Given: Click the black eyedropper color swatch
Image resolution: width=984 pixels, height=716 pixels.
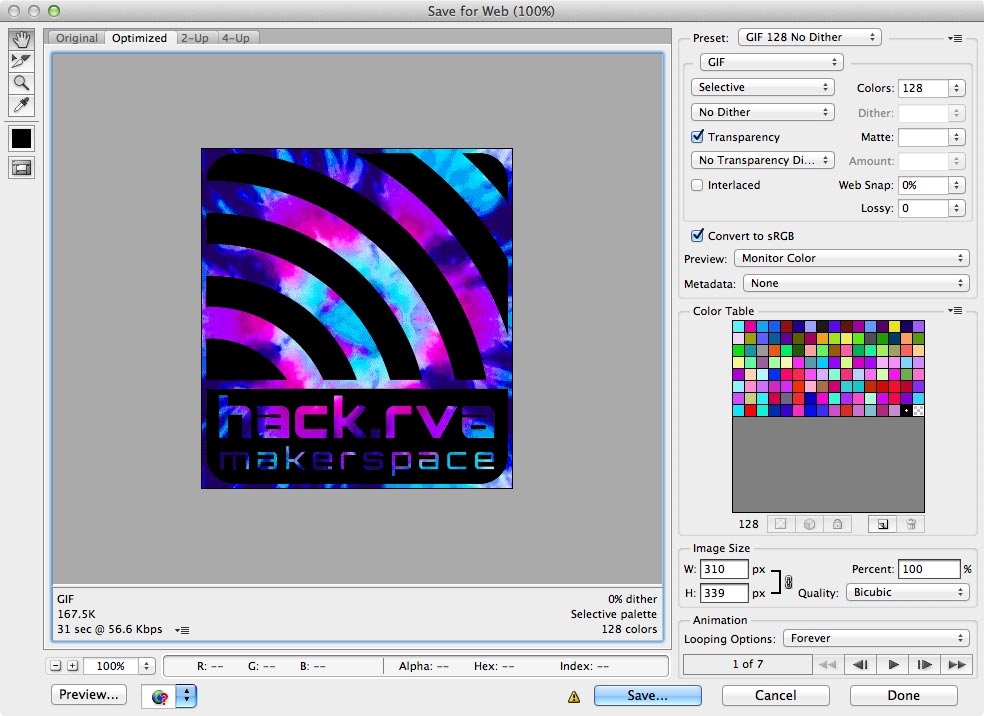Looking at the screenshot, I should pos(21,139).
